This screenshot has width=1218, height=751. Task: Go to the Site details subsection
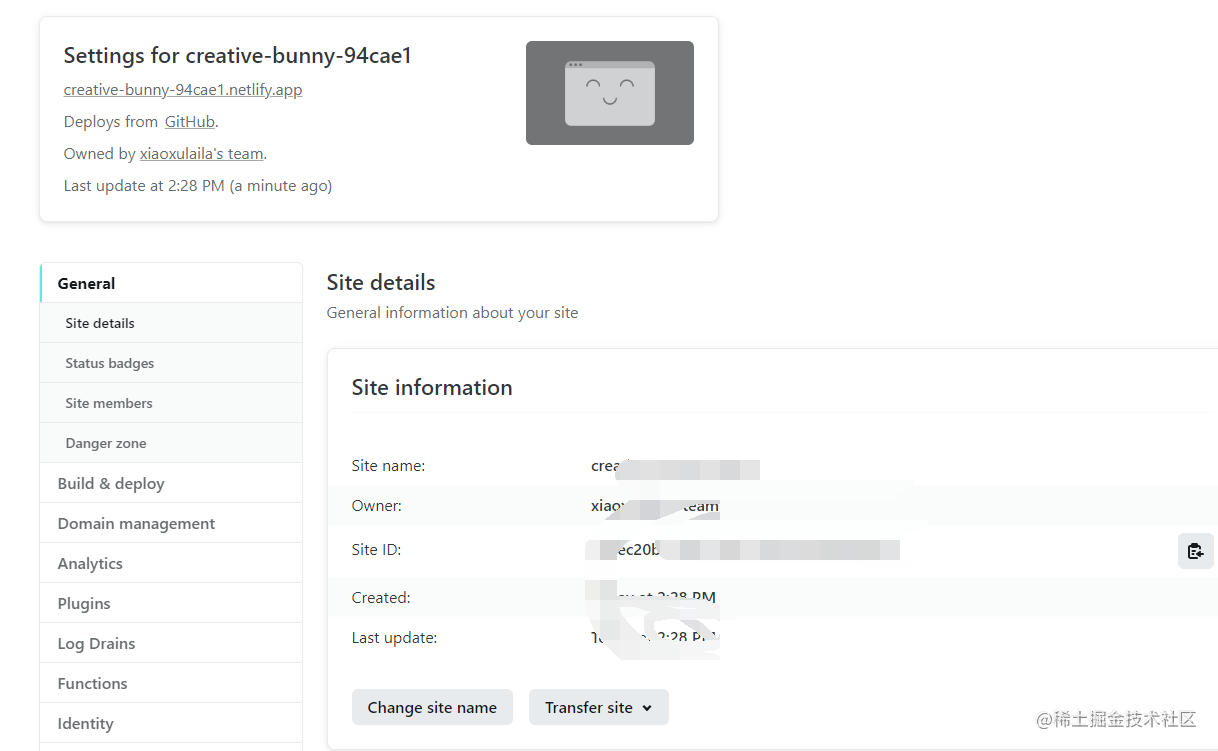click(171, 323)
